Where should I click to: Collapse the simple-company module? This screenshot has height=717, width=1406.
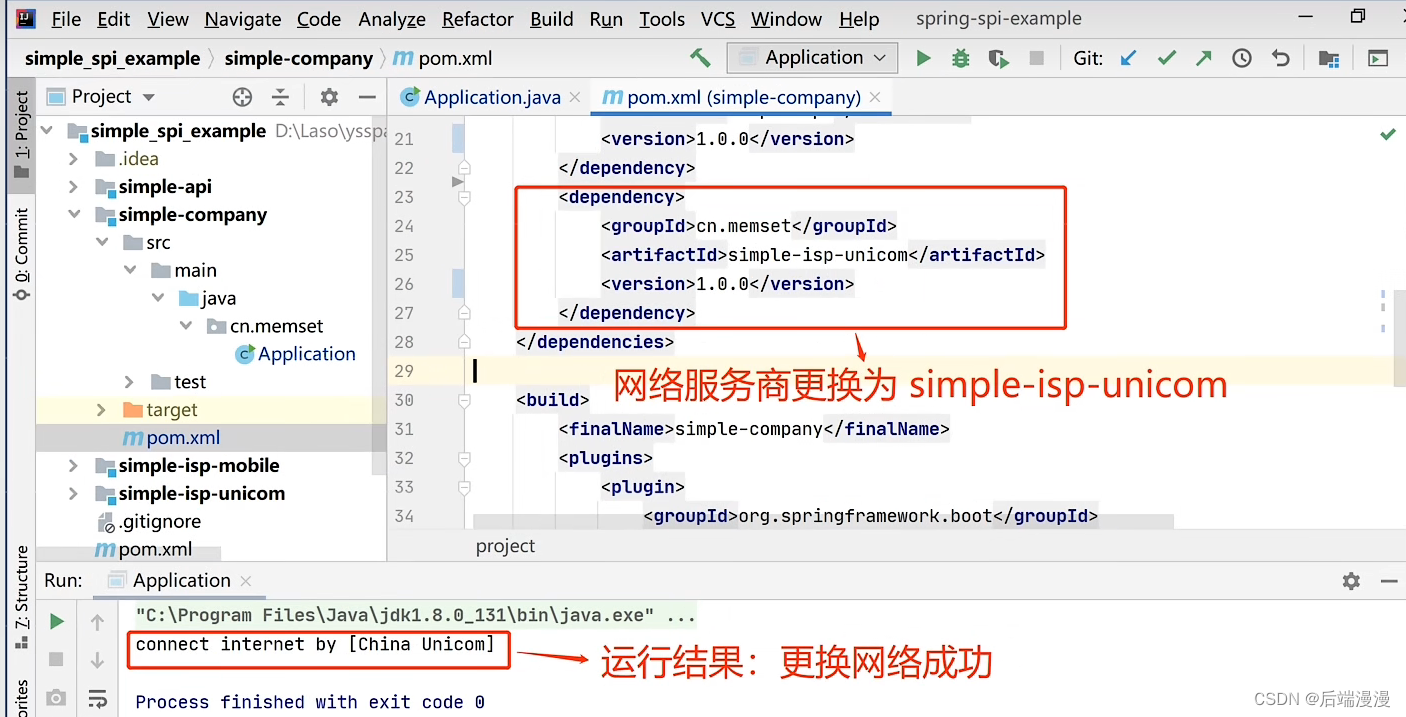pos(73,215)
